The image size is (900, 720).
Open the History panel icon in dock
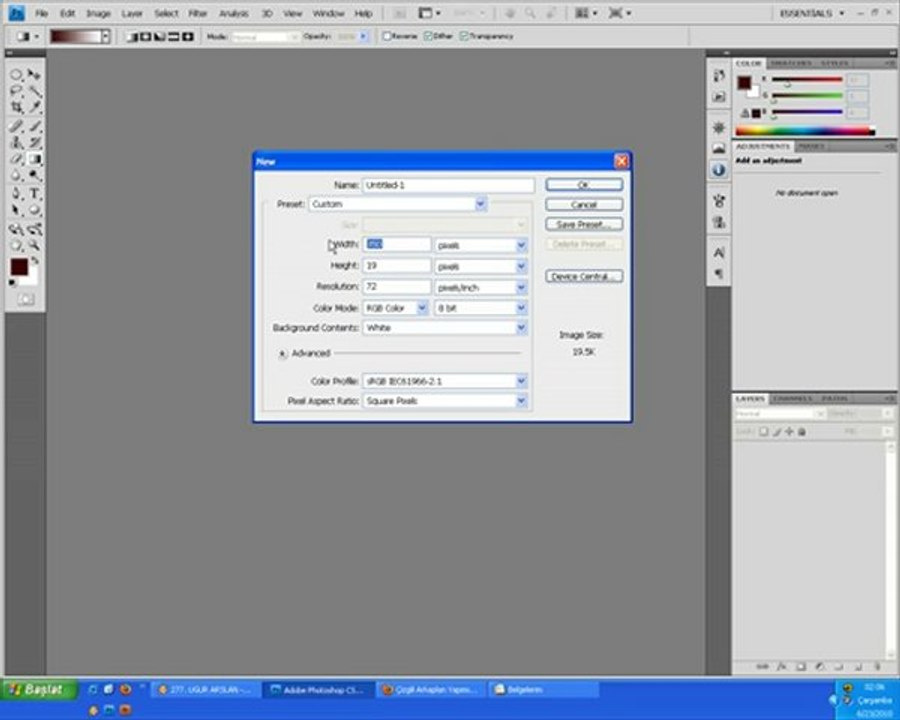tap(719, 75)
